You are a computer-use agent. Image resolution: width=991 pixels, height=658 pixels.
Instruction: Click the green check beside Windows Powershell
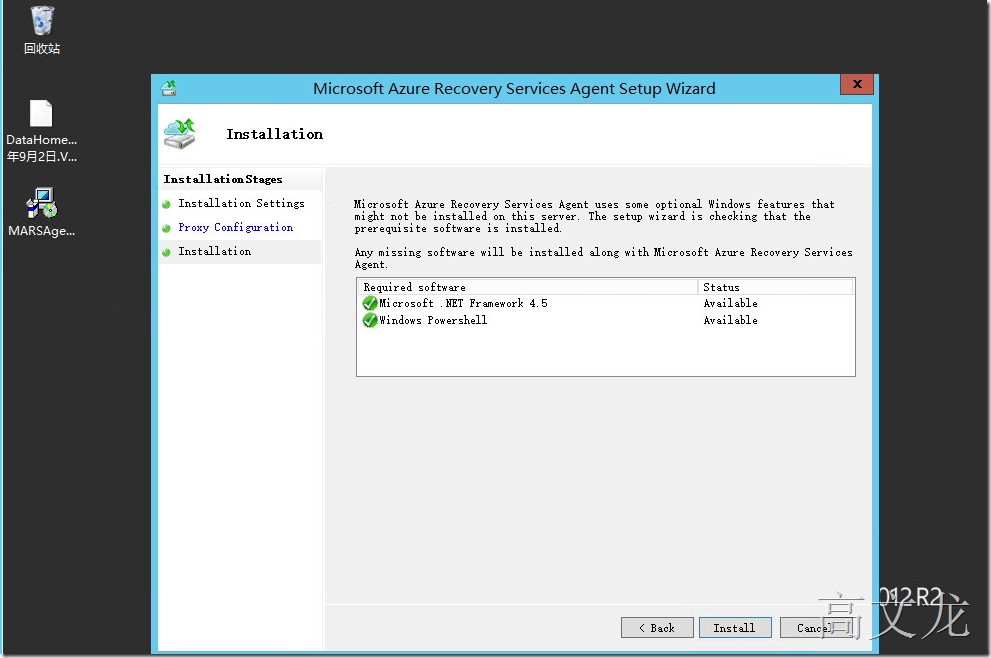(370, 320)
